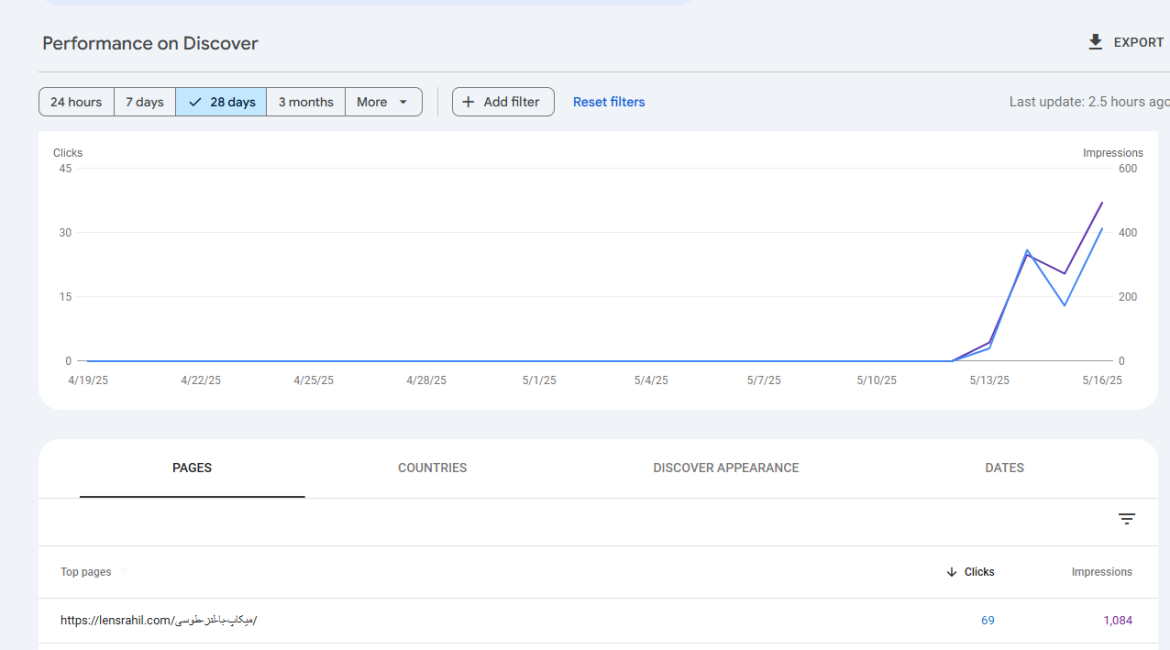The image size is (1170, 650).
Task: Click the plus icon for Add filter
Action: click(468, 102)
